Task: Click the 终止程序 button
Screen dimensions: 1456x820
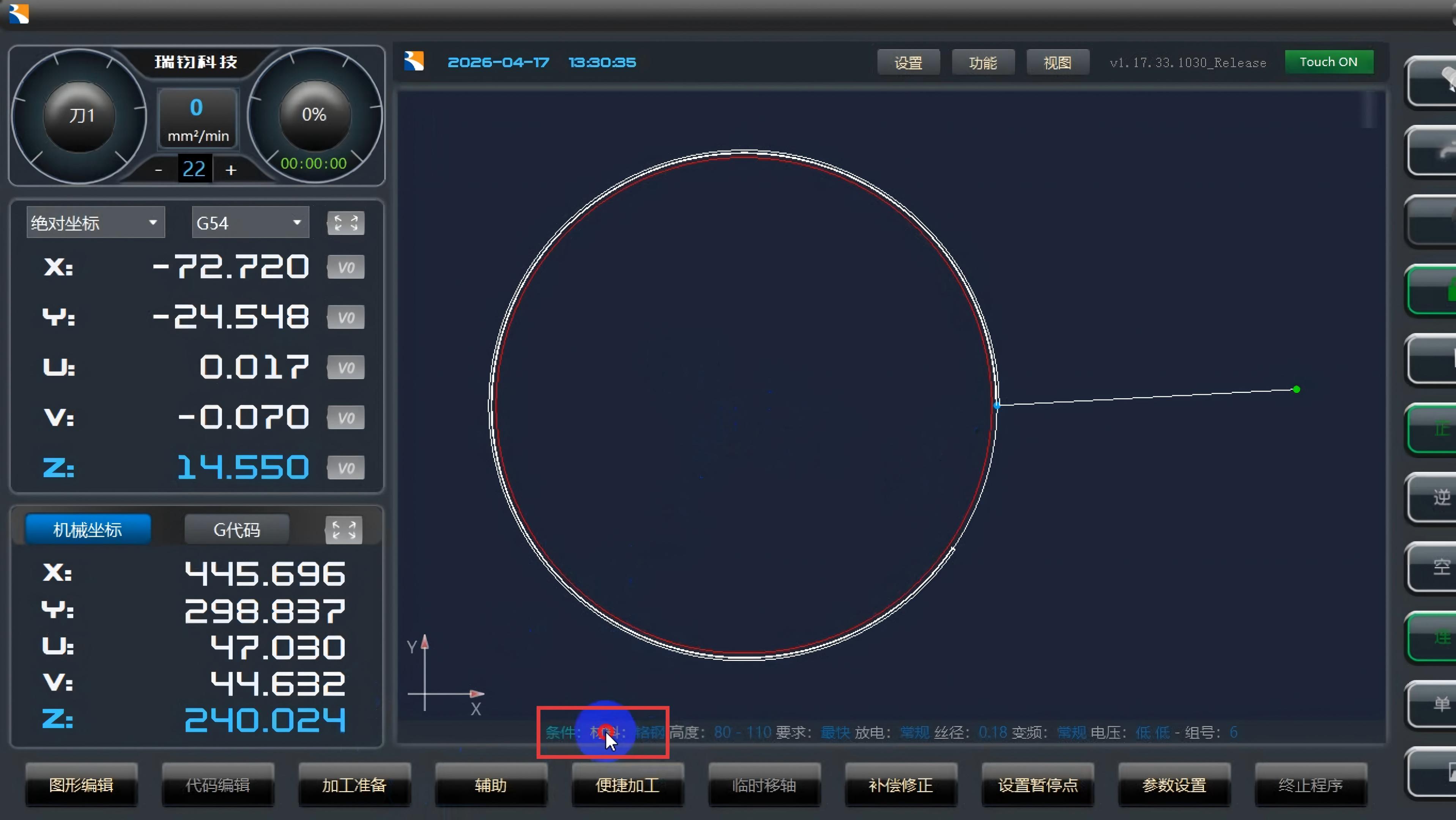Action: [1311, 785]
